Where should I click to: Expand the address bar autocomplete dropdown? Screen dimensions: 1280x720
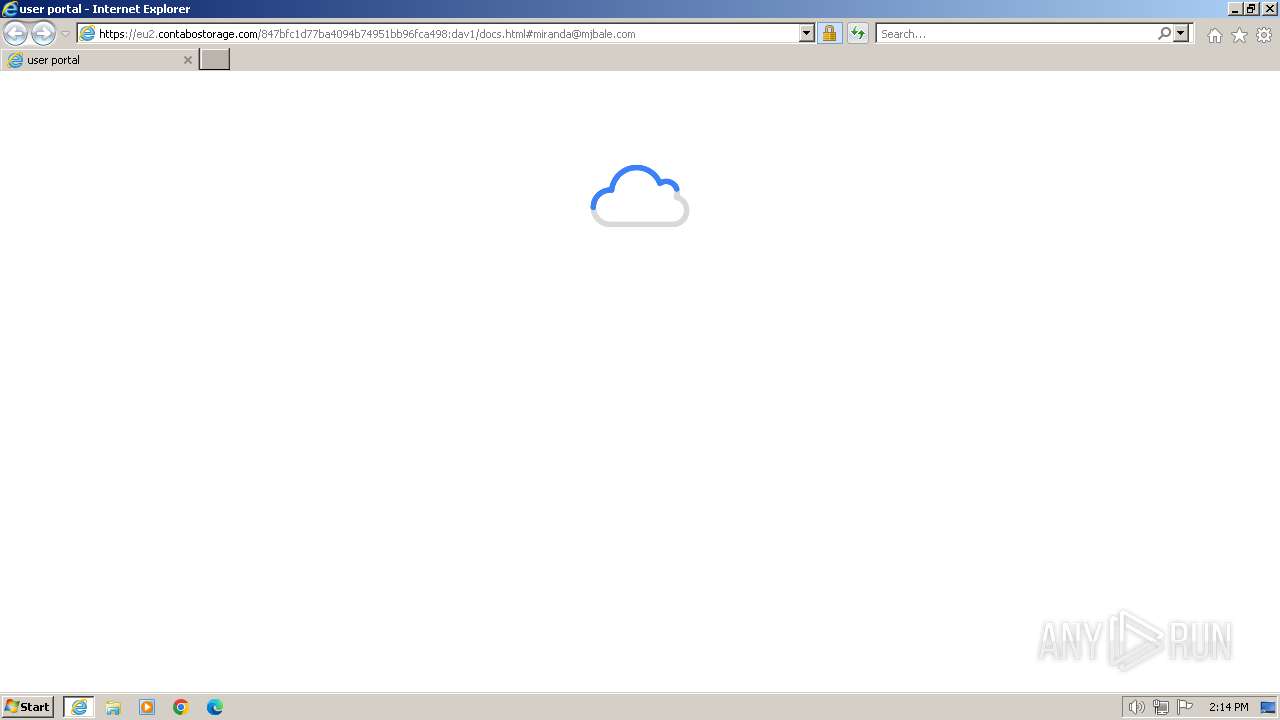[x=807, y=34]
